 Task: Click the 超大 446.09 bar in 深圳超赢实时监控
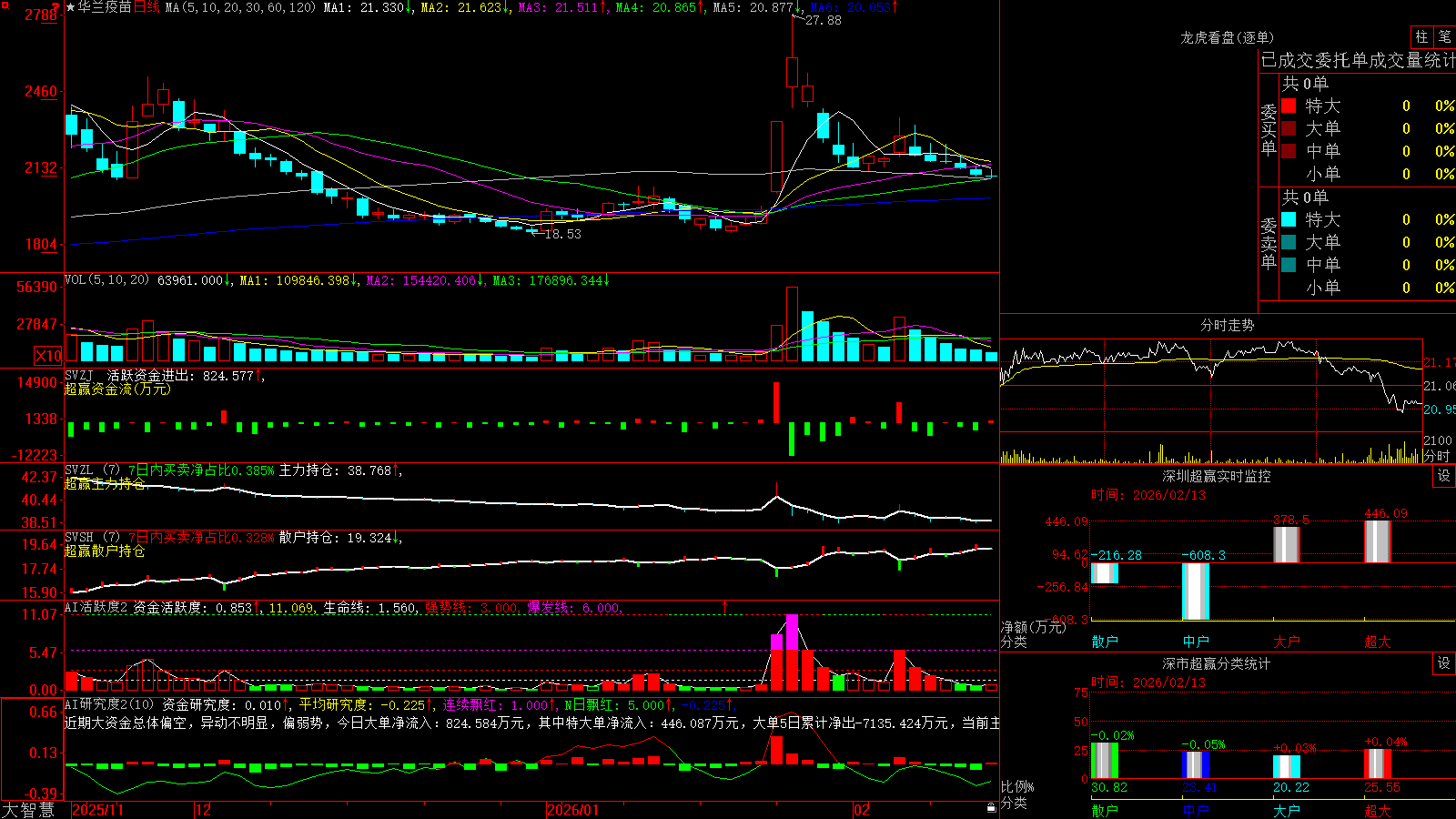coord(1378,541)
